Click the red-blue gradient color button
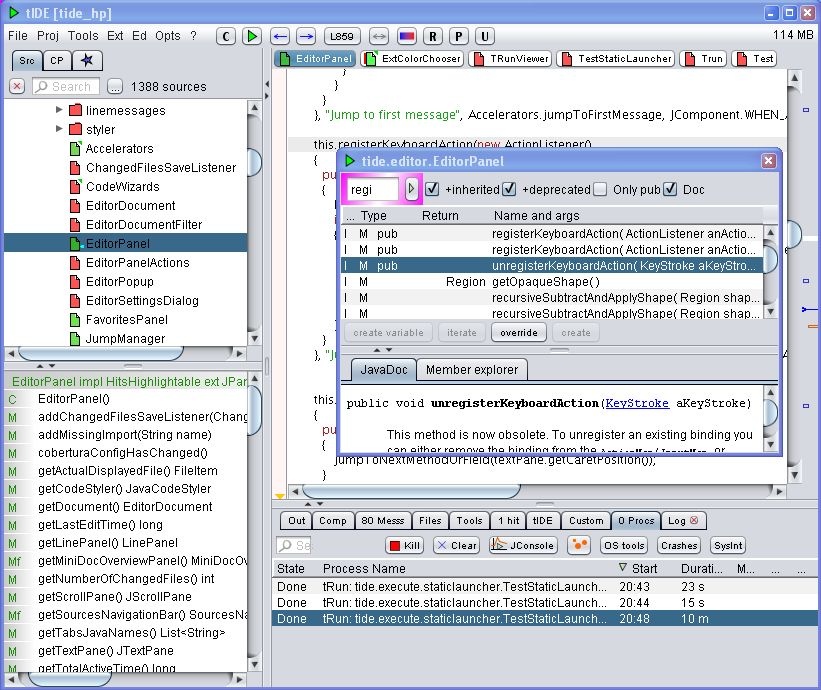 click(406, 36)
